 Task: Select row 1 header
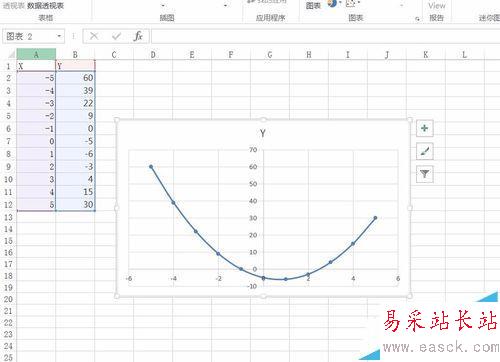click(x=8, y=66)
